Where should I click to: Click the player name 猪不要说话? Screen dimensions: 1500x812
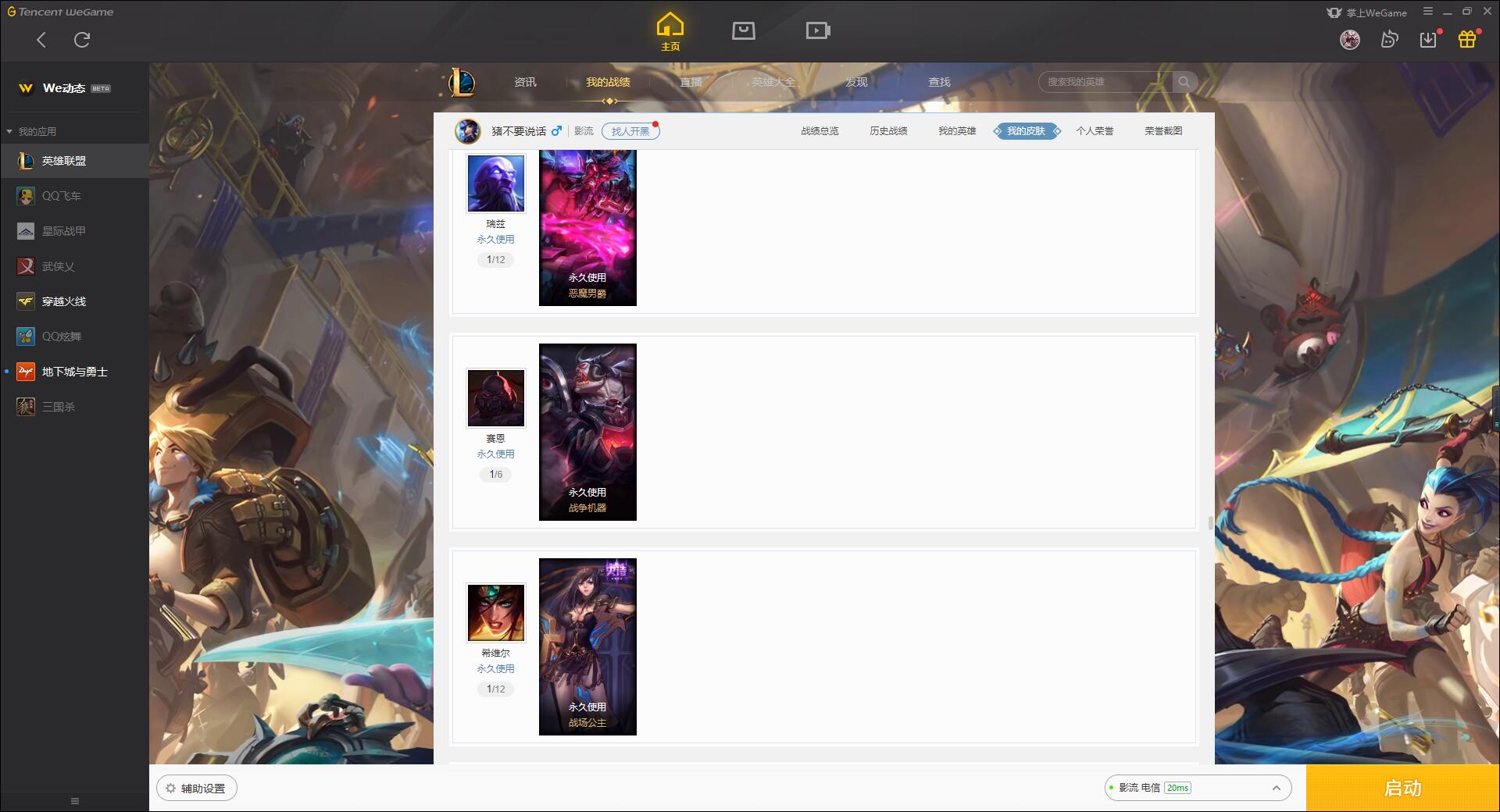click(x=519, y=131)
